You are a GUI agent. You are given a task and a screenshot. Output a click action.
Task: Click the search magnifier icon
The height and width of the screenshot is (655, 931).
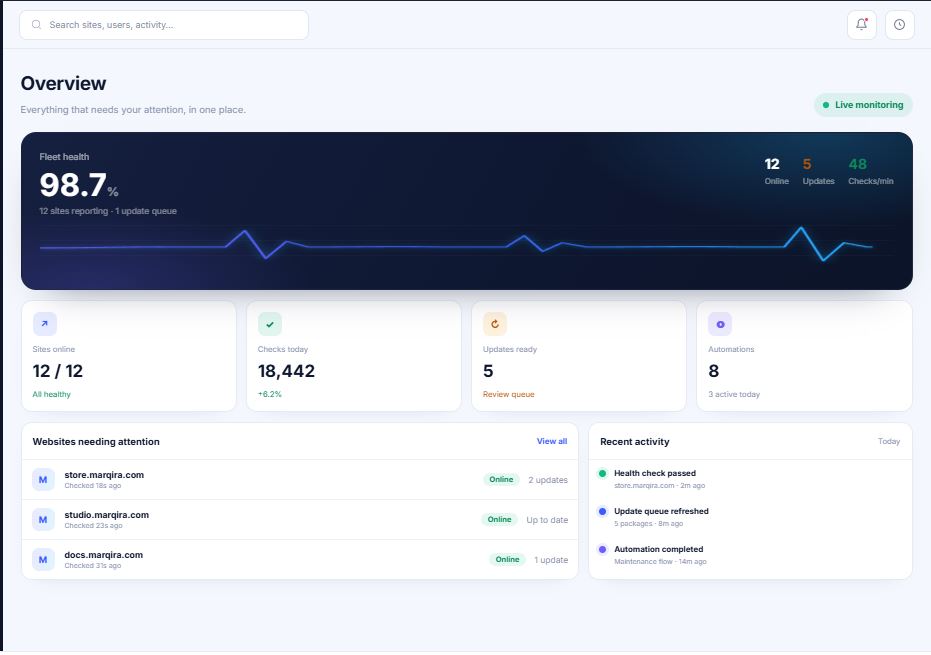(36, 25)
